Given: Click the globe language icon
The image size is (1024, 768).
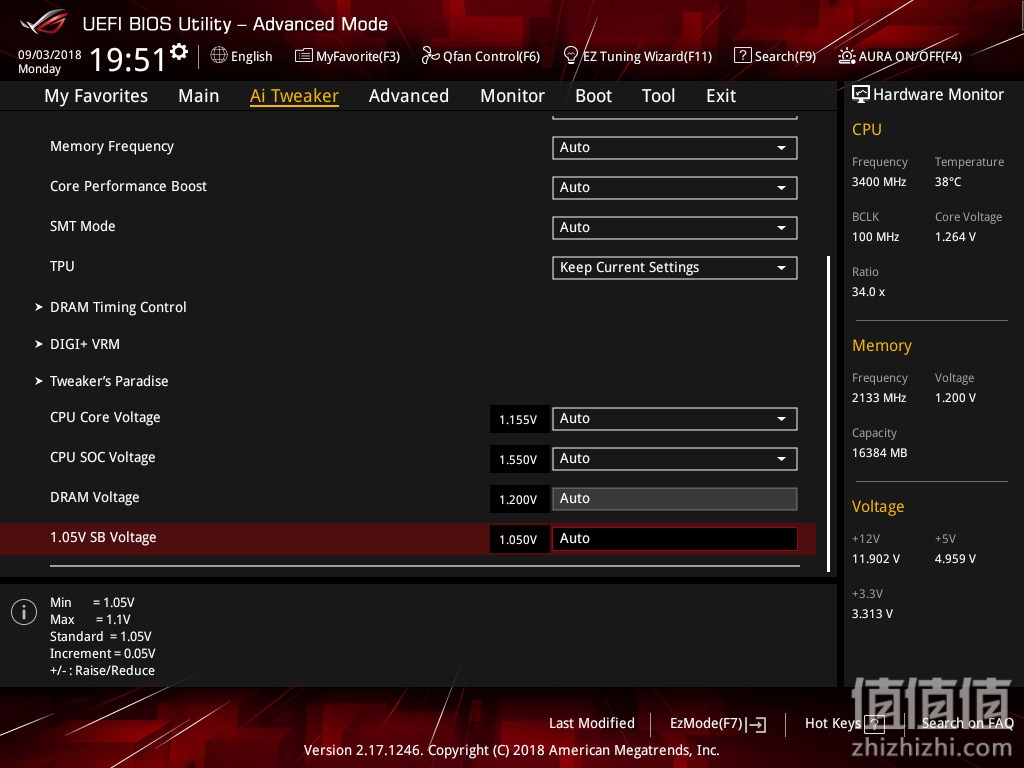Looking at the screenshot, I should [219, 56].
